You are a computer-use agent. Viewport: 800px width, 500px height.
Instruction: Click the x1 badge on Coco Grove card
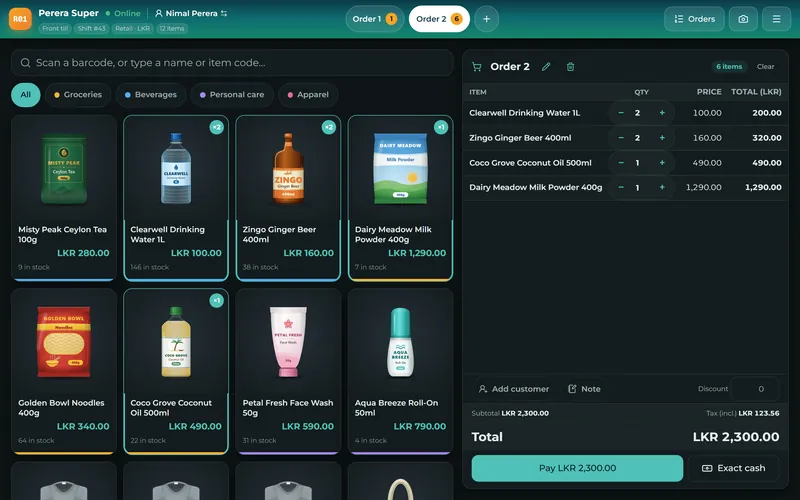click(217, 301)
